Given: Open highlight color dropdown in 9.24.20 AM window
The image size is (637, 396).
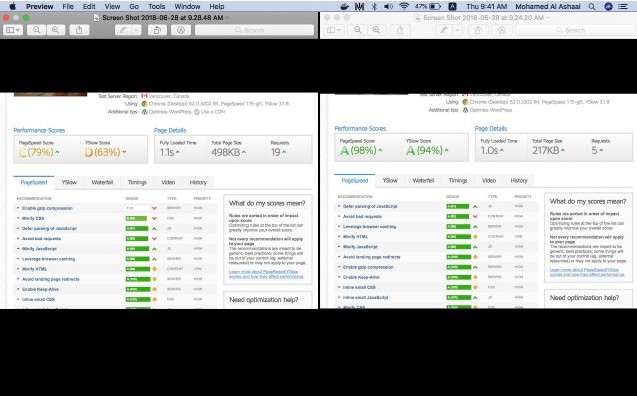Looking at the screenshot, I should 457,30.
